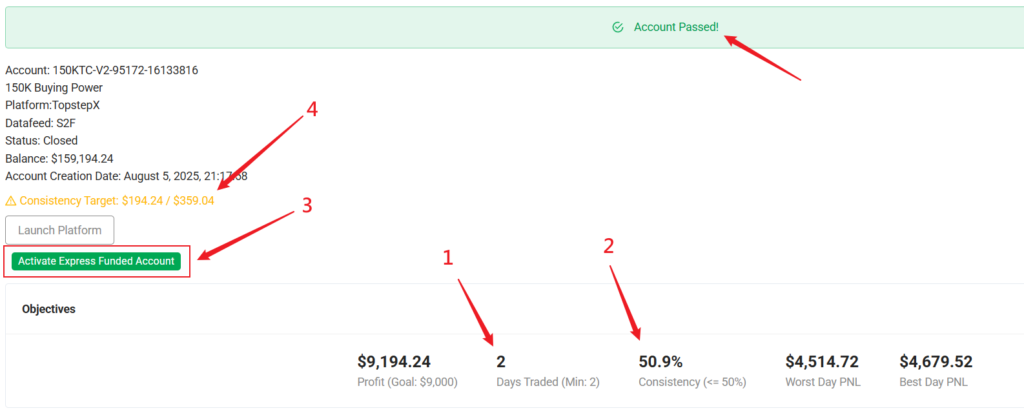The height and width of the screenshot is (415, 1024).
Task: Click the $4,514.72 Worst Day PNL value
Action: click(822, 362)
